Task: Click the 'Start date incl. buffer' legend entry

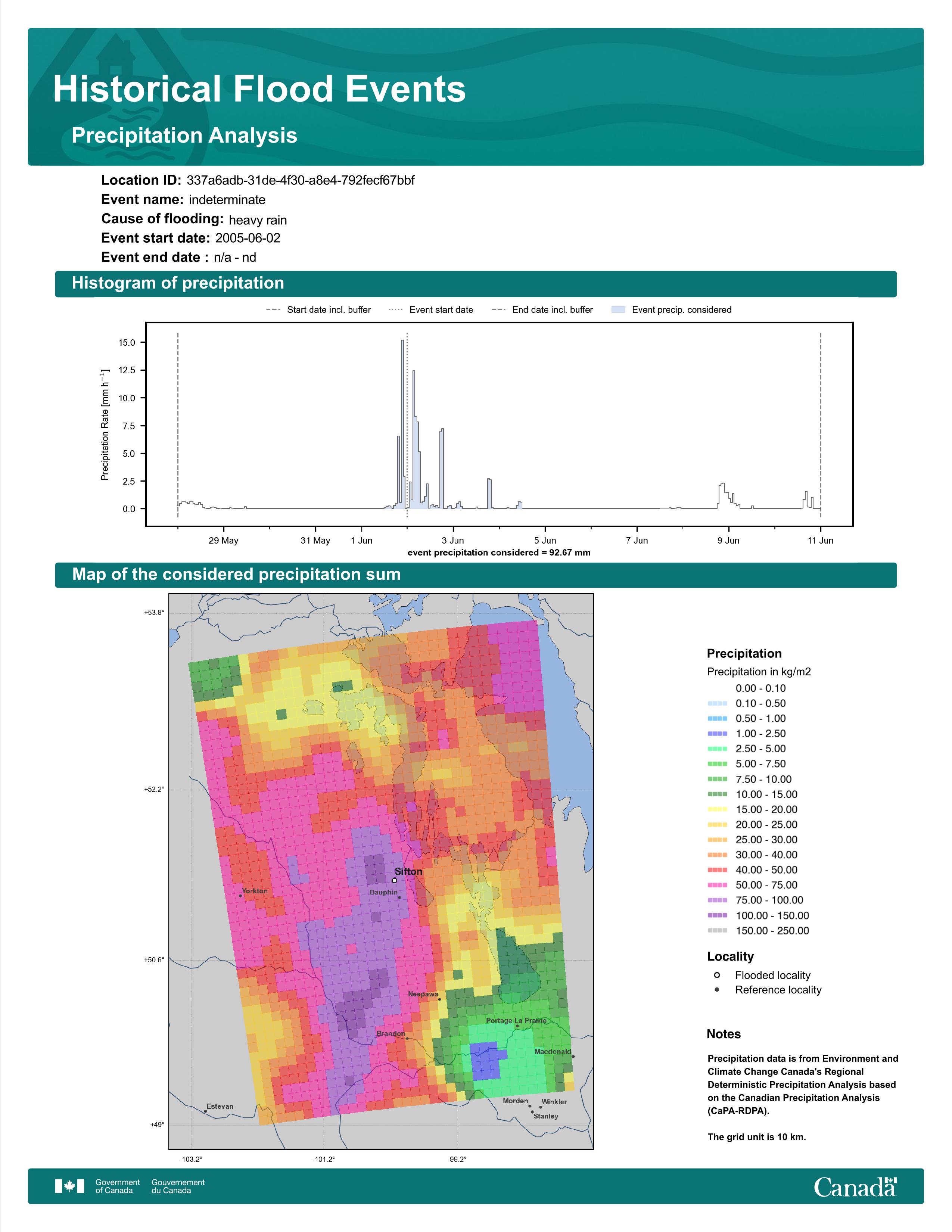Action: (x=319, y=310)
